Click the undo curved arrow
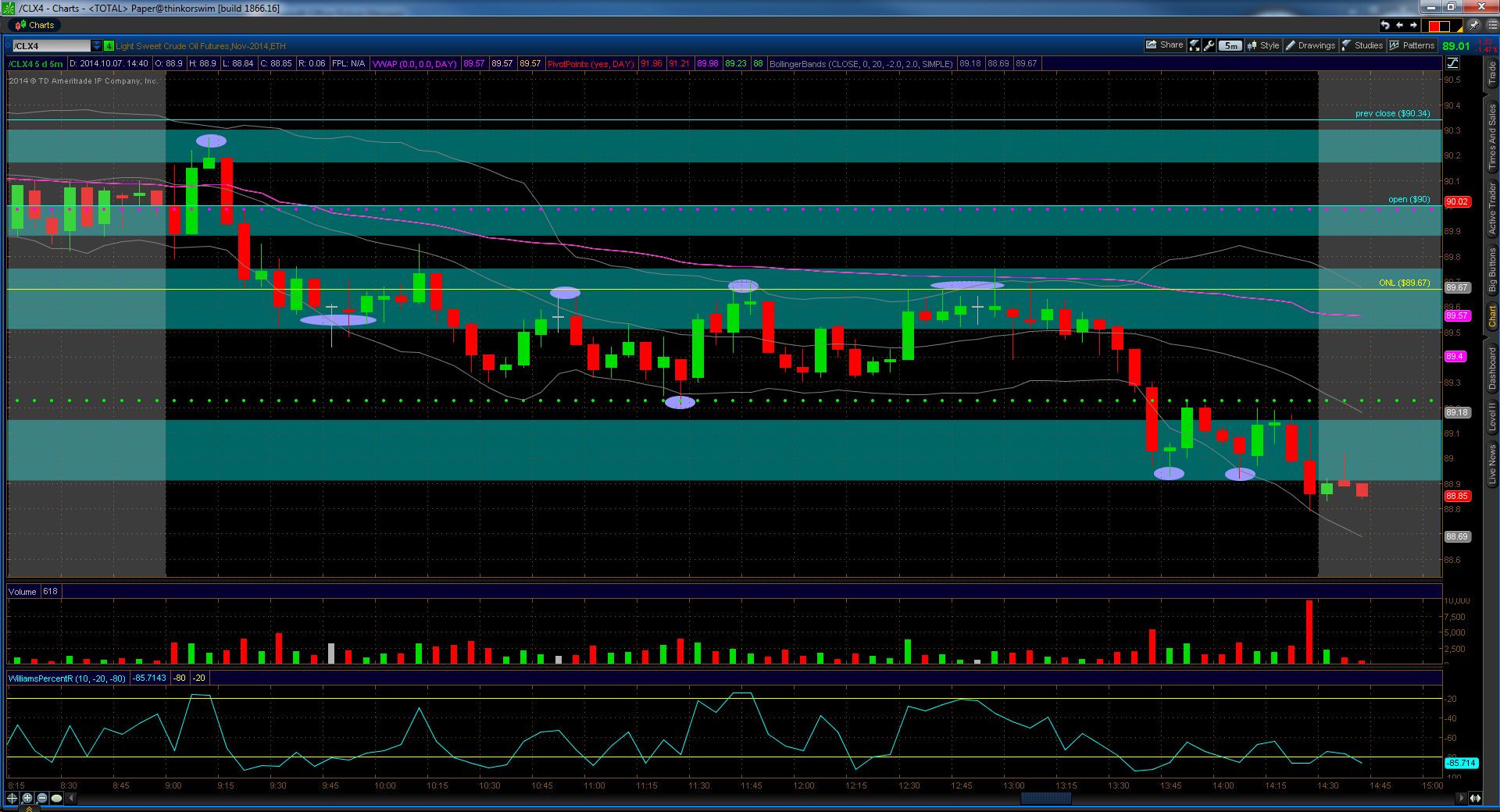 (x=1385, y=26)
